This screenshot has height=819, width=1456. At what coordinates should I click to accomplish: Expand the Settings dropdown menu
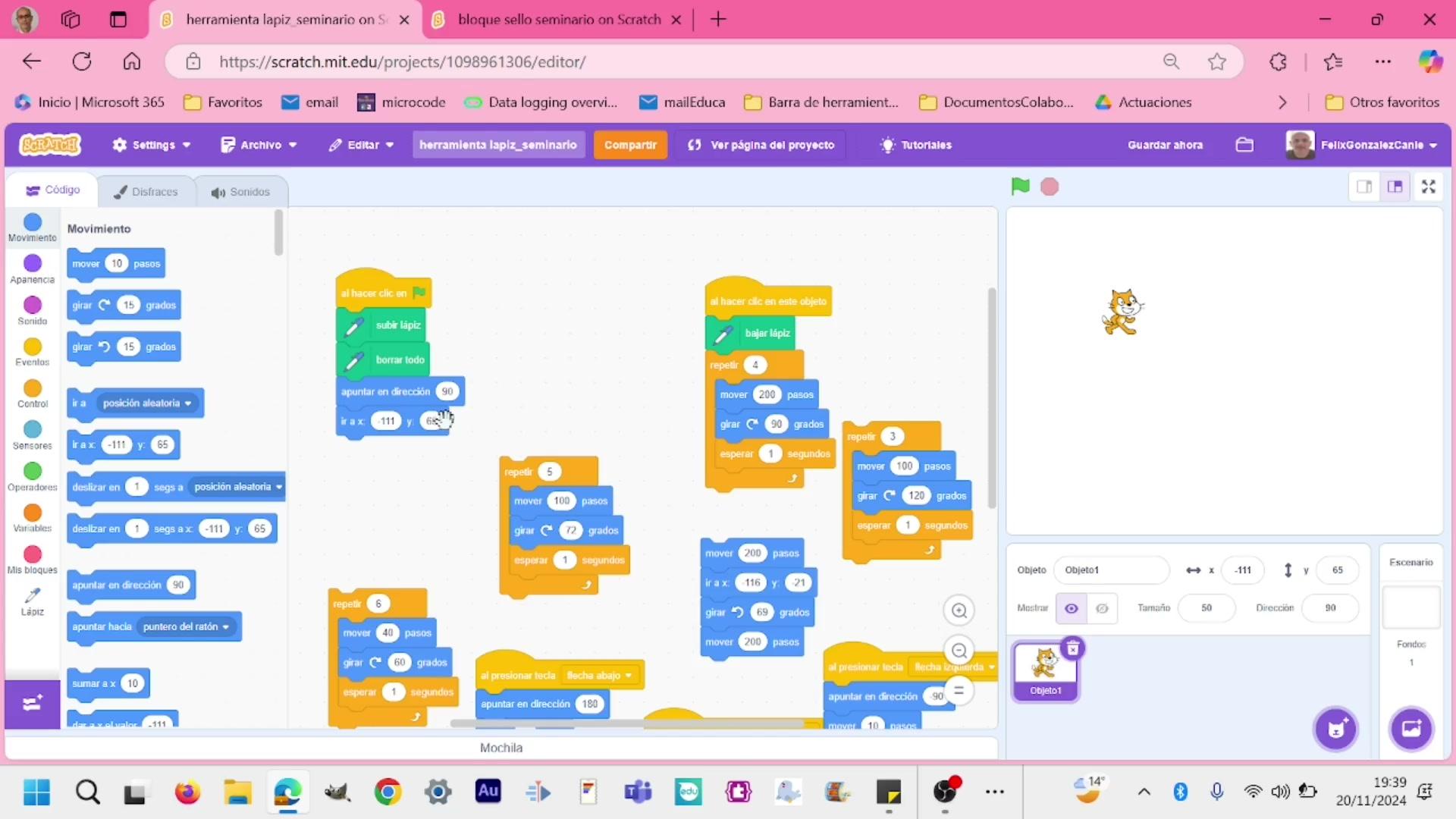(151, 145)
